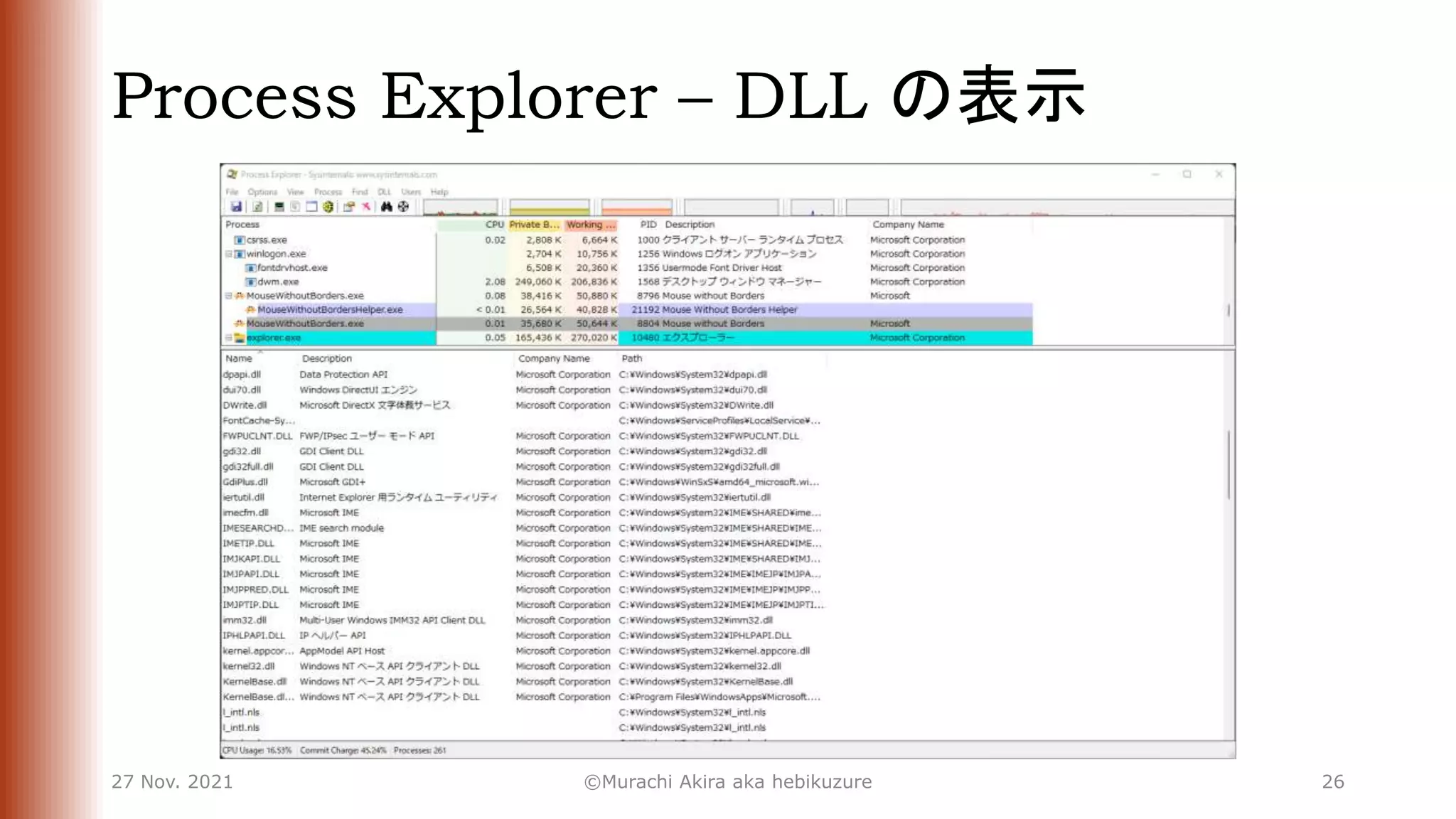Click the MouseWithoutBordersHelper.exe process icon
The width and height of the screenshot is (1456, 819).
coord(250,310)
